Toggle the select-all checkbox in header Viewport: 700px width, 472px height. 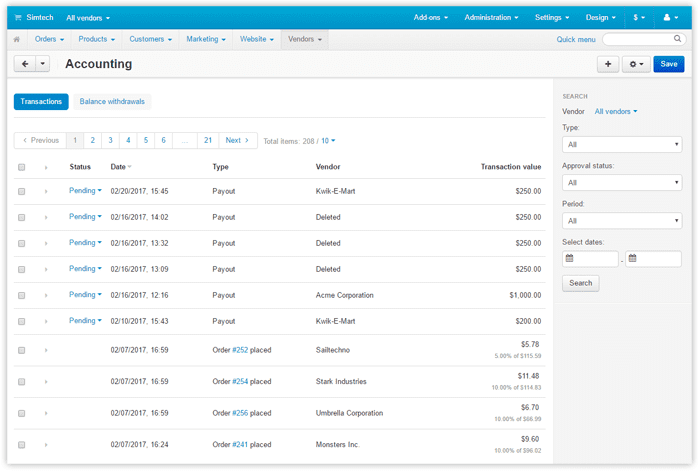coord(22,167)
